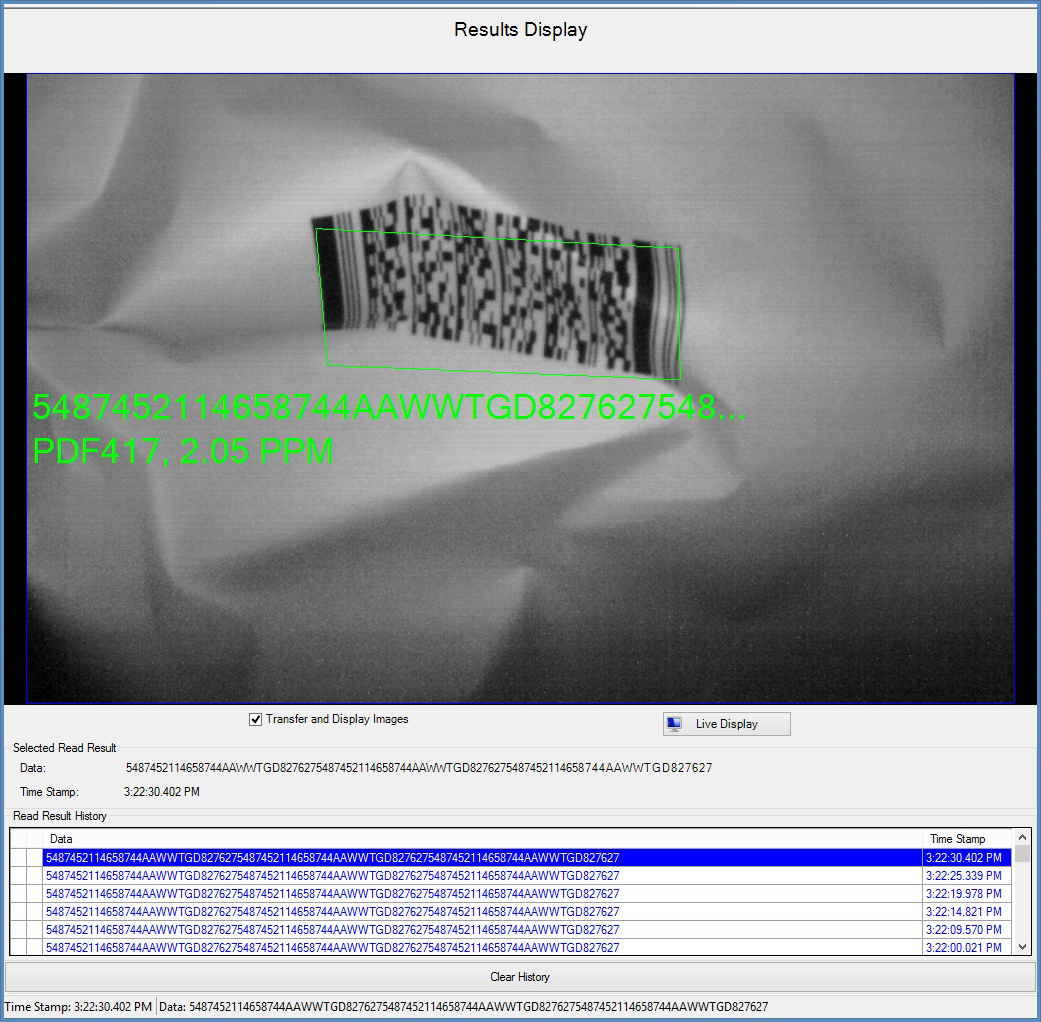
Task: Click the Live Display button
Action: click(x=726, y=723)
